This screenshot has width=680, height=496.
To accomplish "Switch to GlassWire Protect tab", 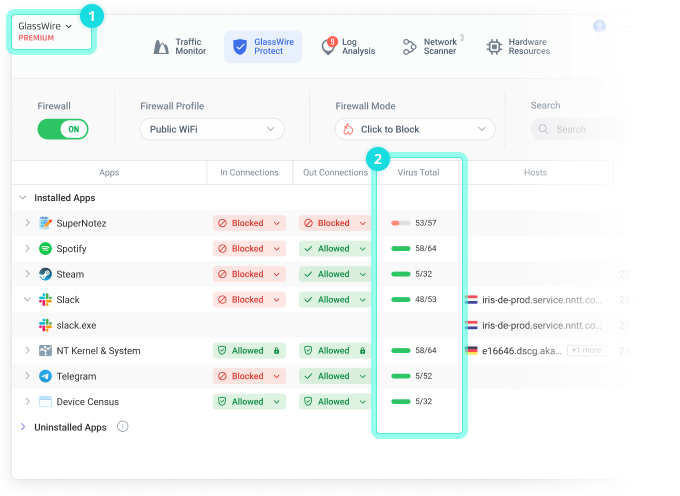I will (x=263, y=46).
